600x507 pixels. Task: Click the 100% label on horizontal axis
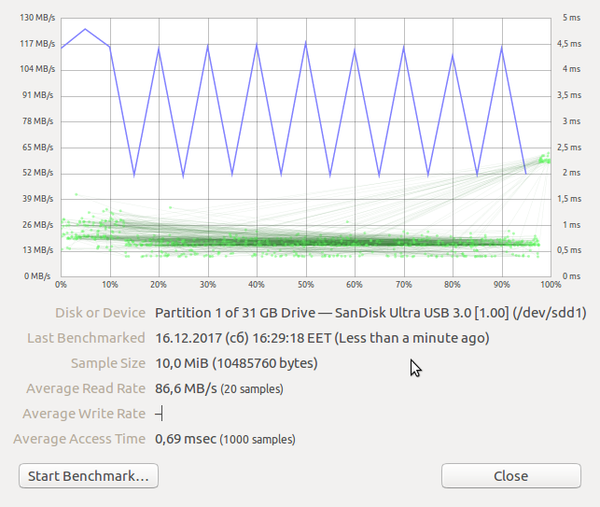tap(551, 285)
